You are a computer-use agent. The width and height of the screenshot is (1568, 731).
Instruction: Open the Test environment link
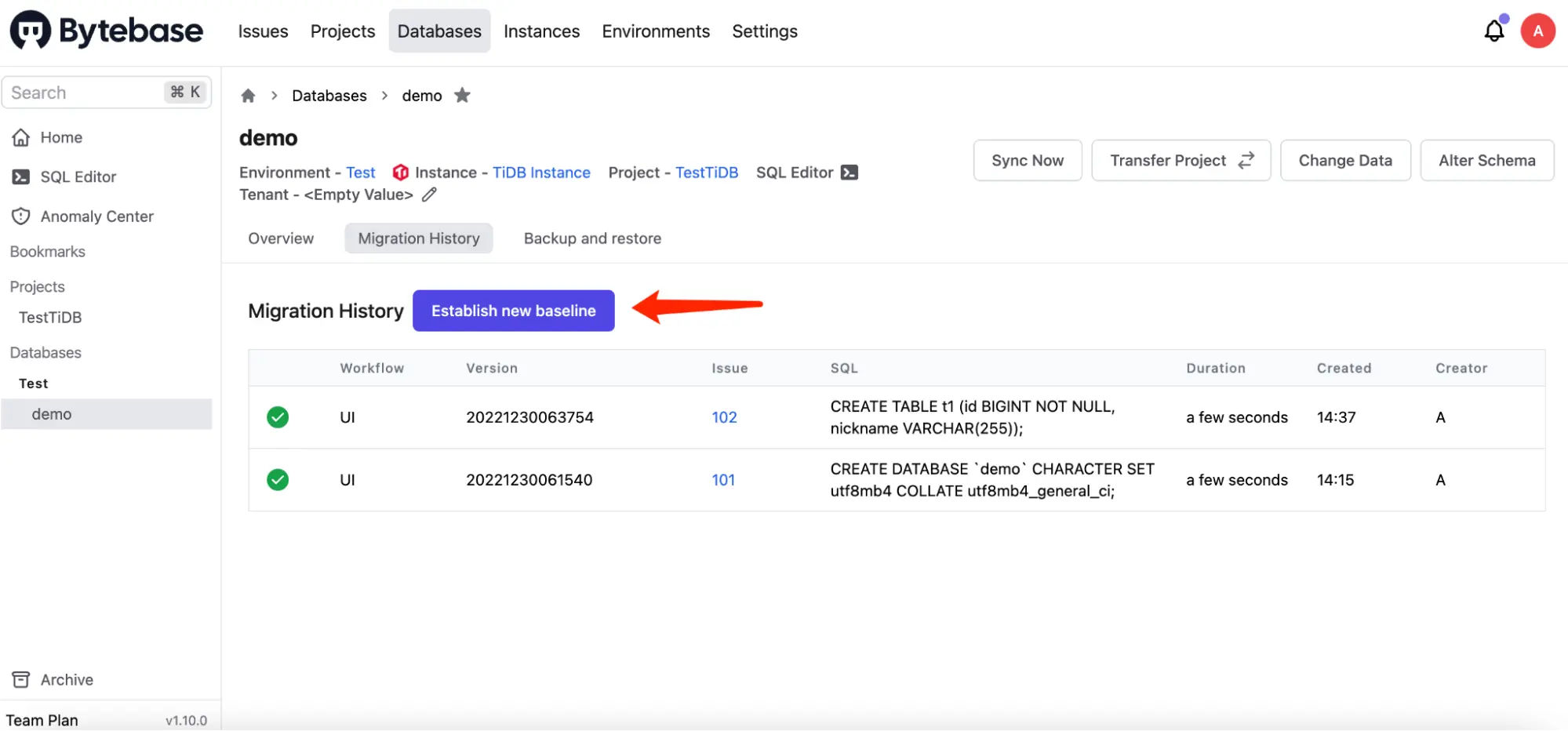pos(361,173)
